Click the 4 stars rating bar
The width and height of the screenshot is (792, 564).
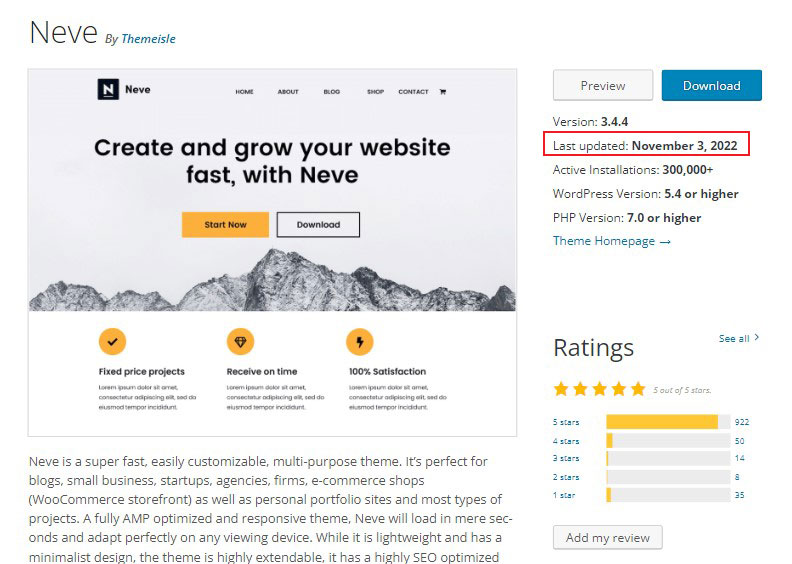tap(668, 441)
